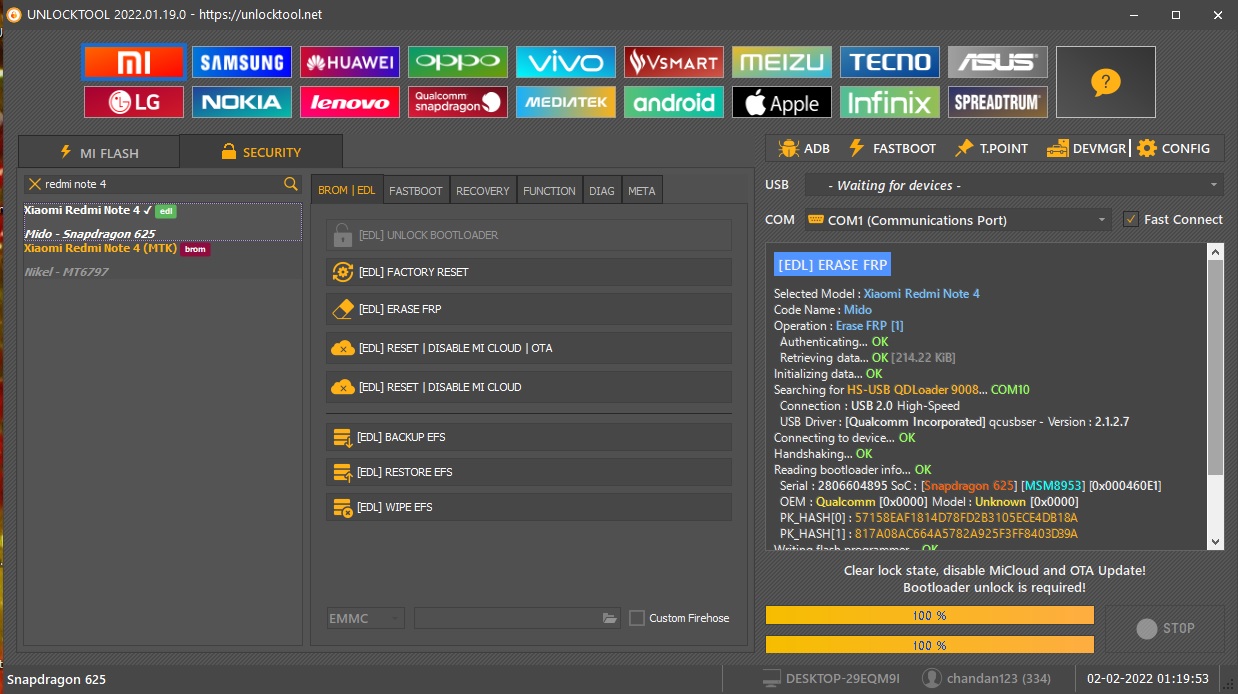
Task: Click the lower 100% progress bar
Action: (x=930, y=645)
